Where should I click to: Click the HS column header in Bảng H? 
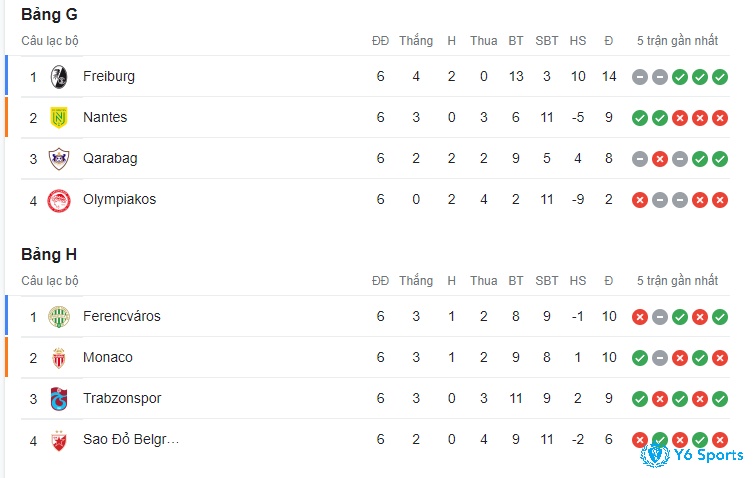(x=578, y=281)
